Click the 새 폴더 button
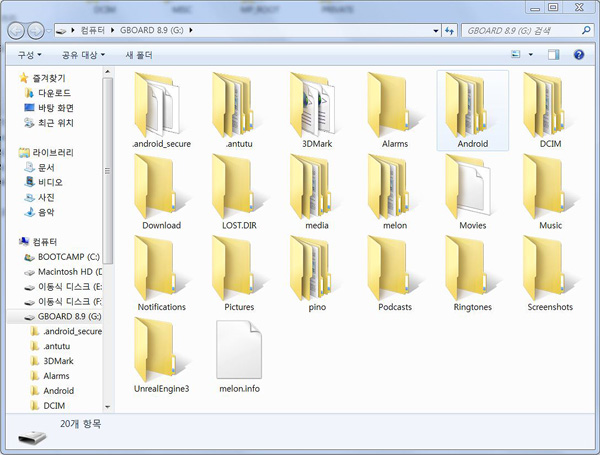600x455 pixels. [139, 54]
